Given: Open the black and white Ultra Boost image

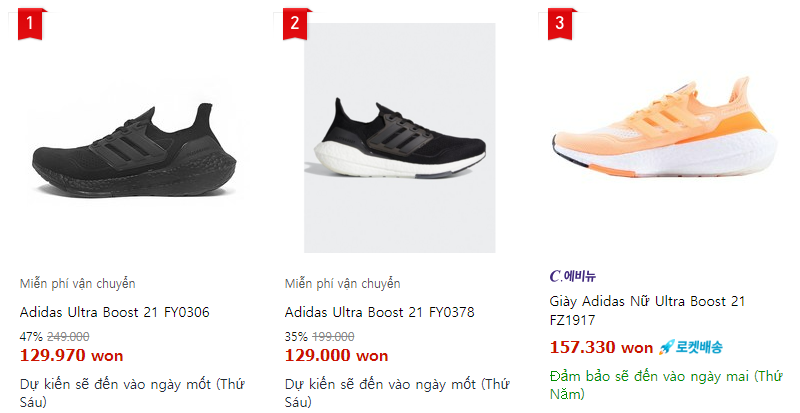Looking at the screenshot, I should click(x=400, y=138).
